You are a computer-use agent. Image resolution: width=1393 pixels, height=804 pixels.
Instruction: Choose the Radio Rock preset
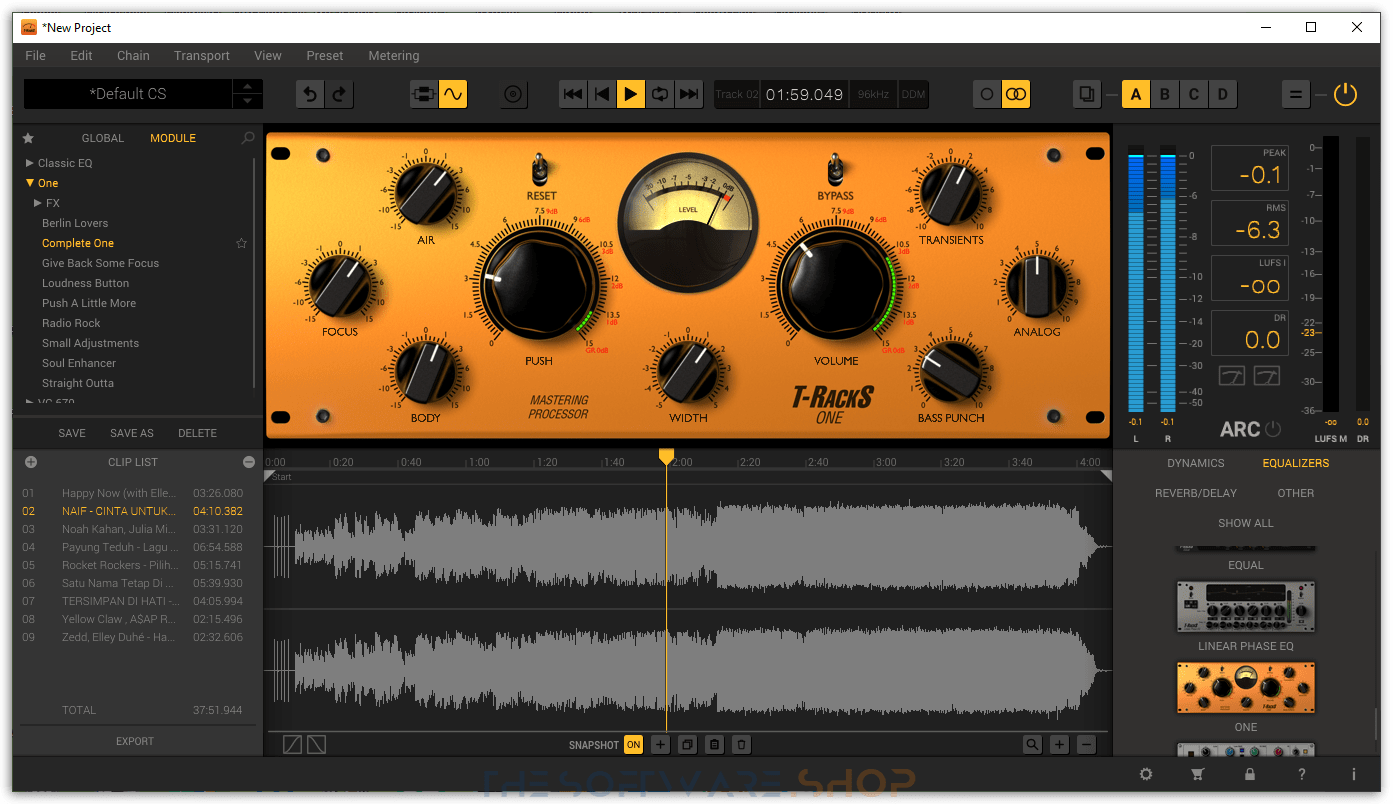tap(71, 323)
